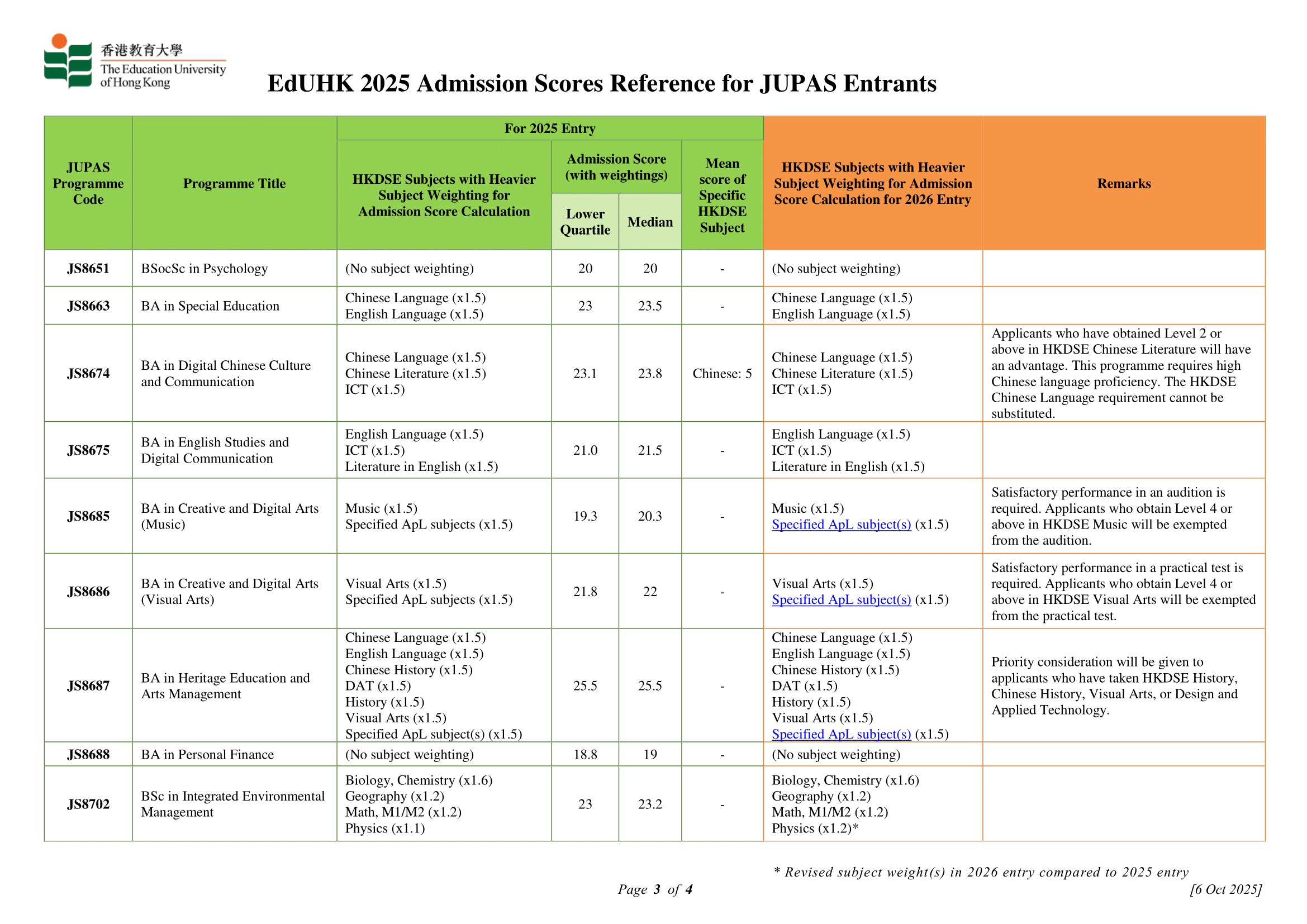Click median value 19 for Personal Finance
1307x924 pixels.
click(650, 754)
